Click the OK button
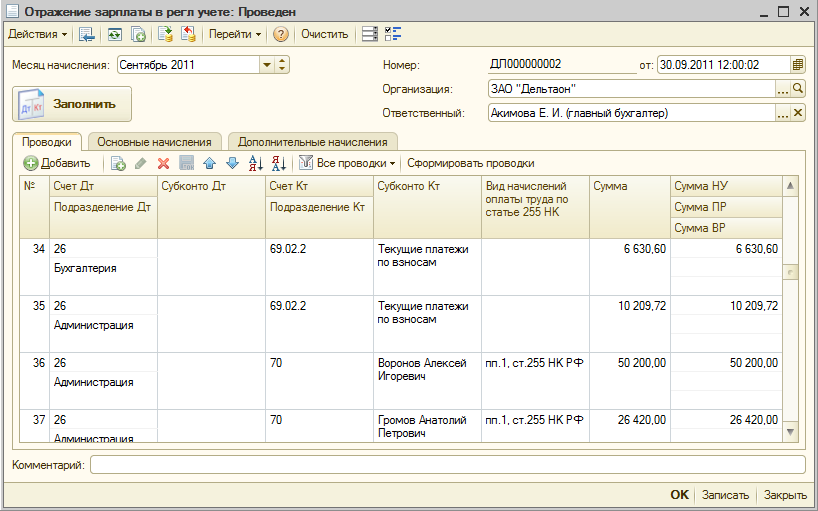The width and height of the screenshot is (818, 511). click(679, 495)
